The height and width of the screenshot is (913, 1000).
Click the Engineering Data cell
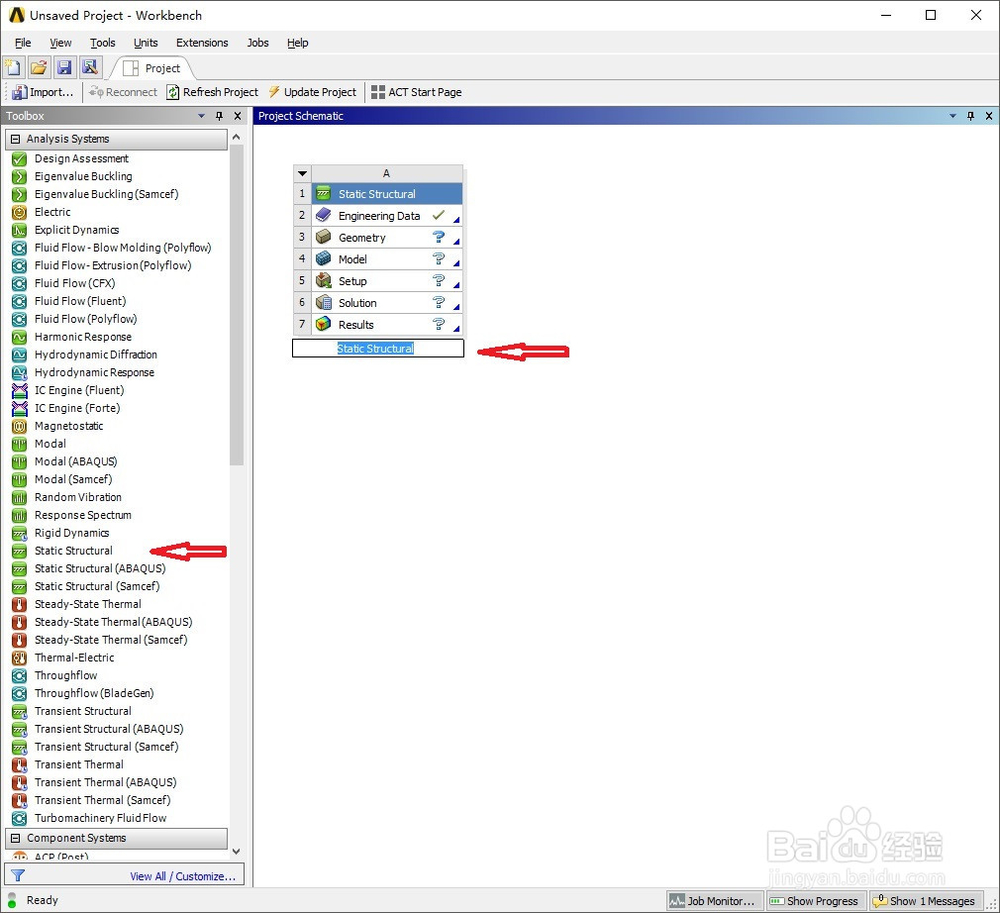pyautogui.click(x=387, y=215)
